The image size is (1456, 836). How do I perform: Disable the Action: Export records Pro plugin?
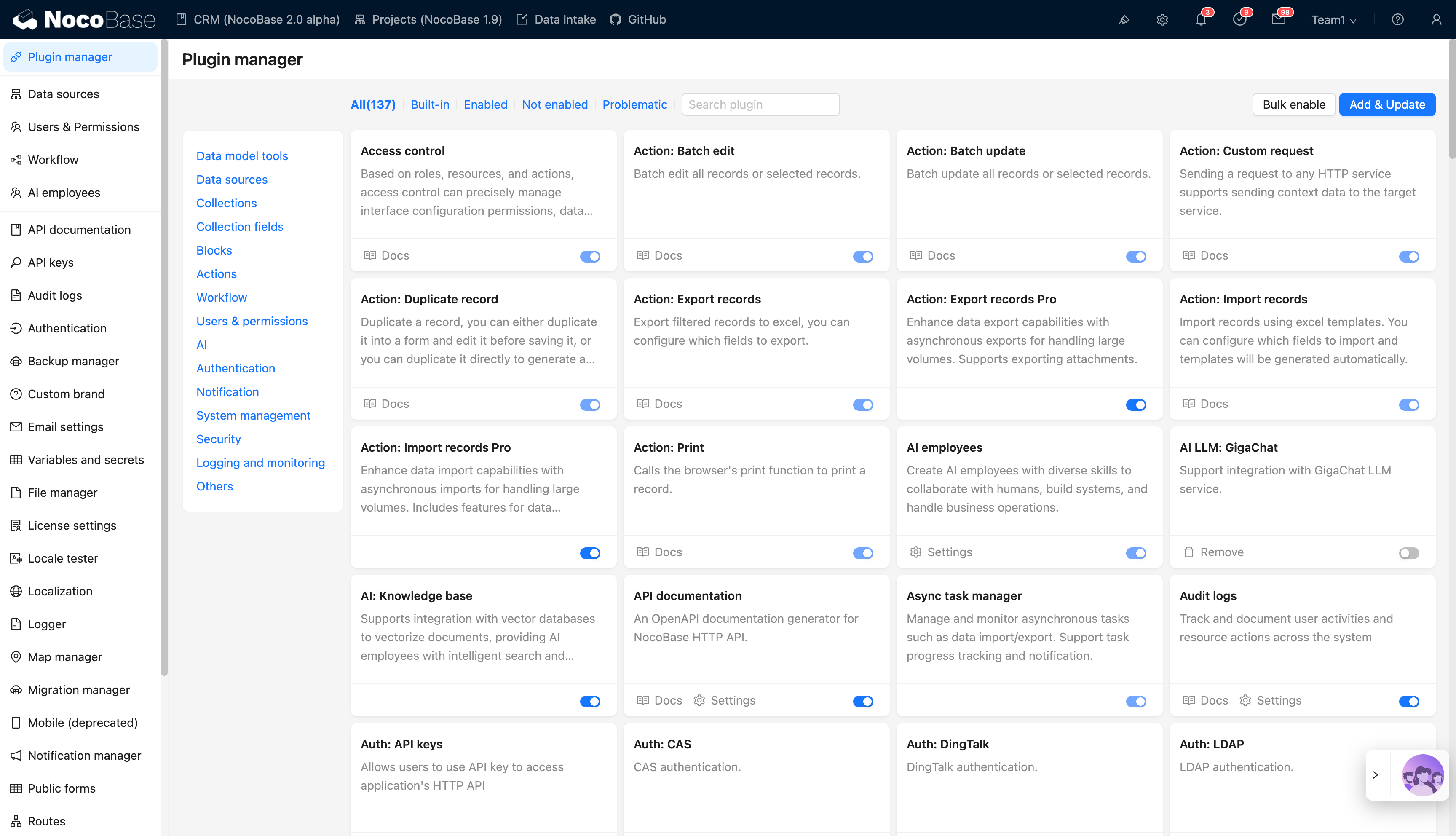[x=1136, y=404]
